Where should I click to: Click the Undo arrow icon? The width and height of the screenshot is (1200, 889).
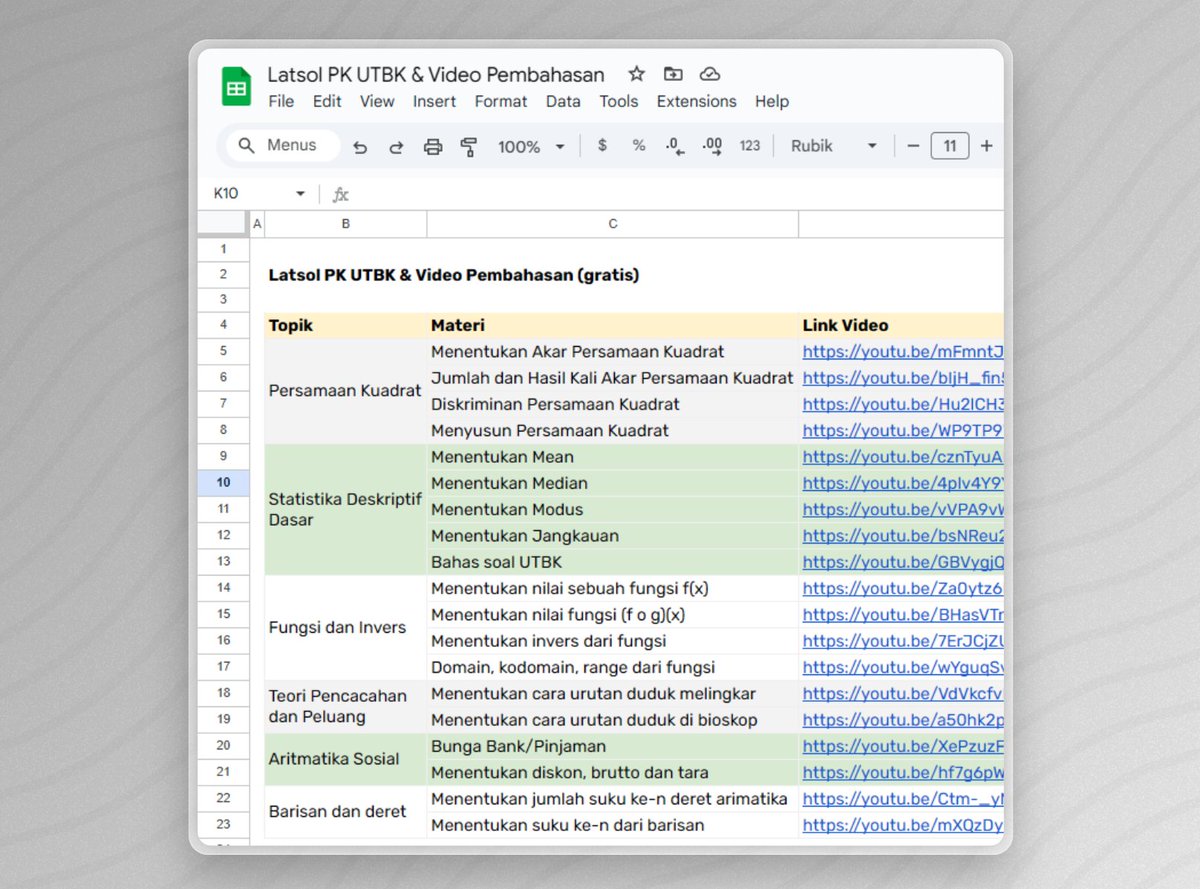(x=360, y=147)
